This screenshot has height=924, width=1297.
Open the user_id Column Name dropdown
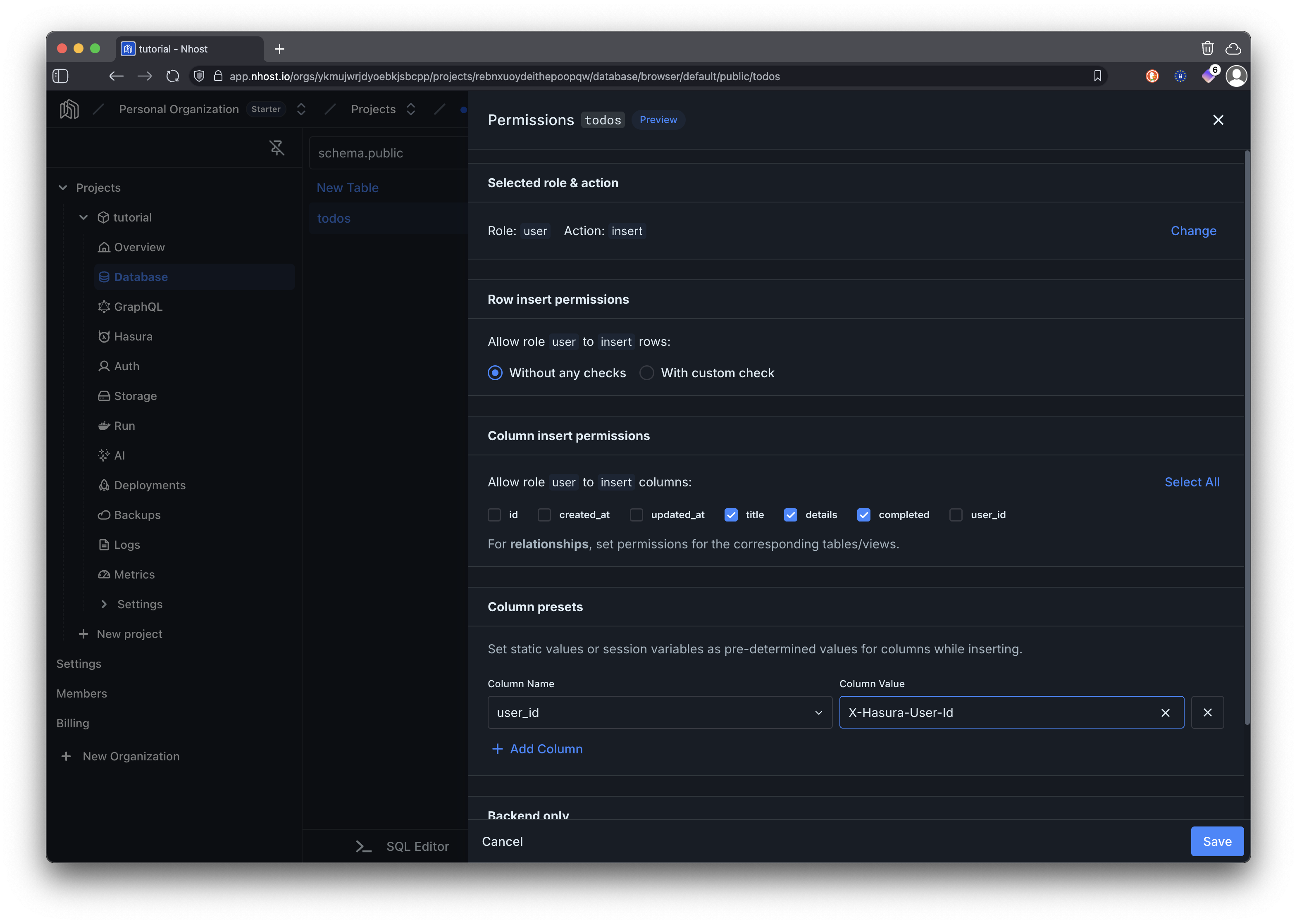818,712
